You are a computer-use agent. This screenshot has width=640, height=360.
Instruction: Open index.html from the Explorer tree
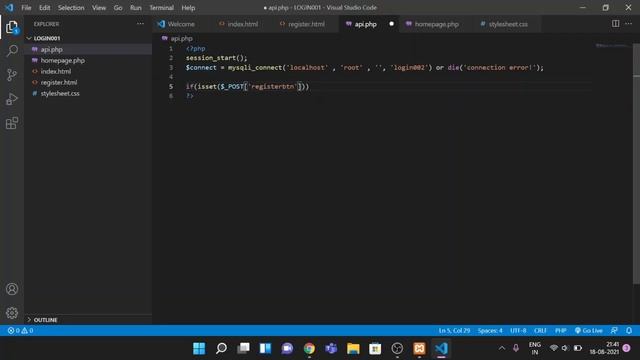[x=89, y=71]
